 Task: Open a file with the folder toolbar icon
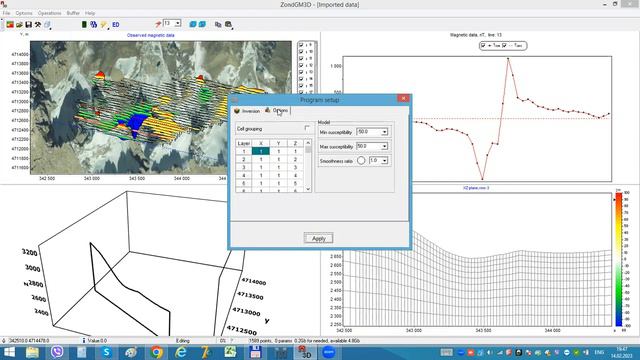tap(19, 24)
